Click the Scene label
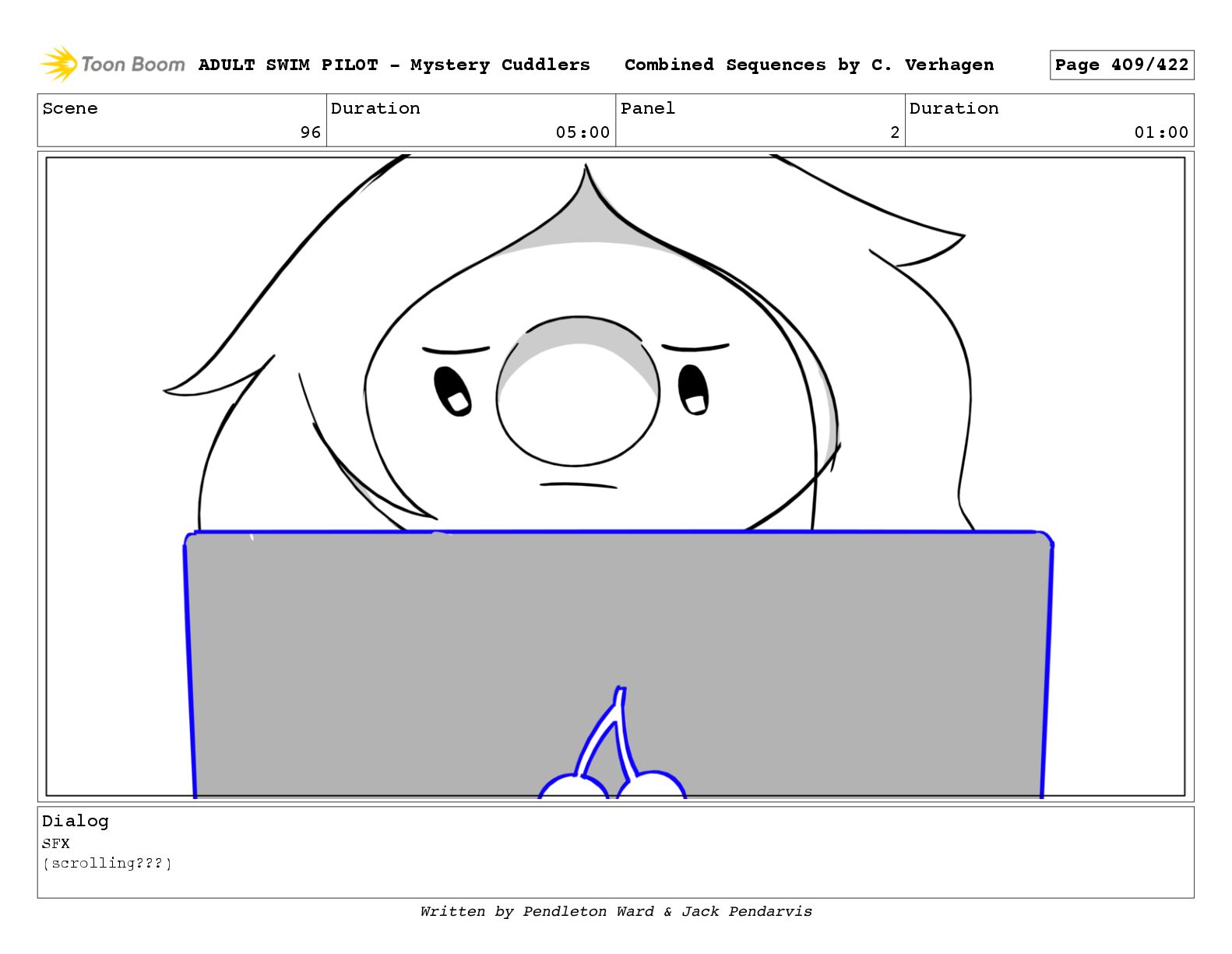 tap(70, 108)
